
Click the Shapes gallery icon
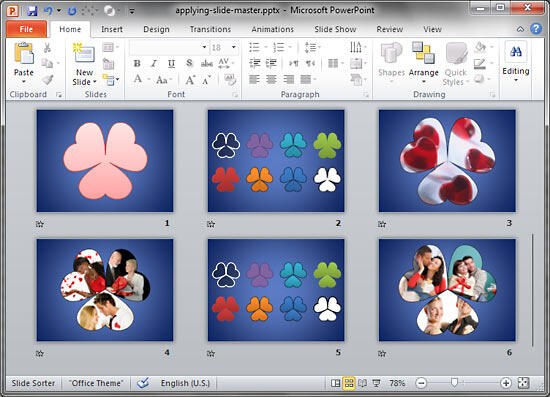(391, 53)
